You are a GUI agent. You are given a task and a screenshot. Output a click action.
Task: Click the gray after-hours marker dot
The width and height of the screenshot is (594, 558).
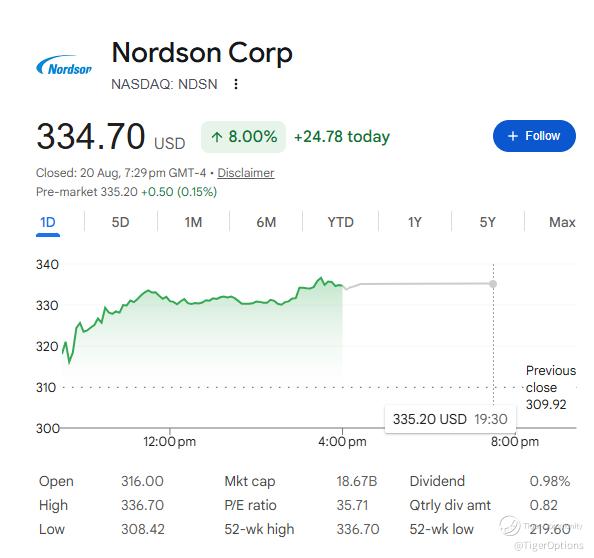(x=493, y=284)
